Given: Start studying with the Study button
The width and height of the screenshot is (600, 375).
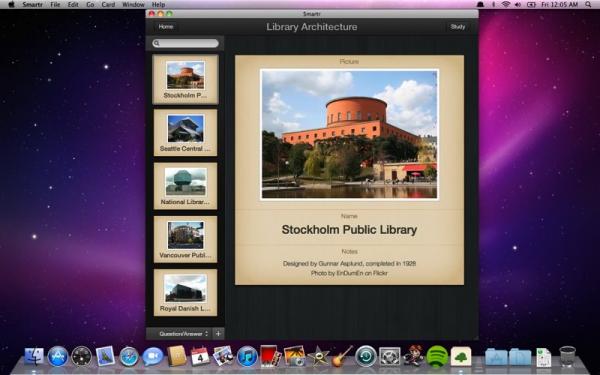Looking at the screenshot, I should (x=458, y=27).
